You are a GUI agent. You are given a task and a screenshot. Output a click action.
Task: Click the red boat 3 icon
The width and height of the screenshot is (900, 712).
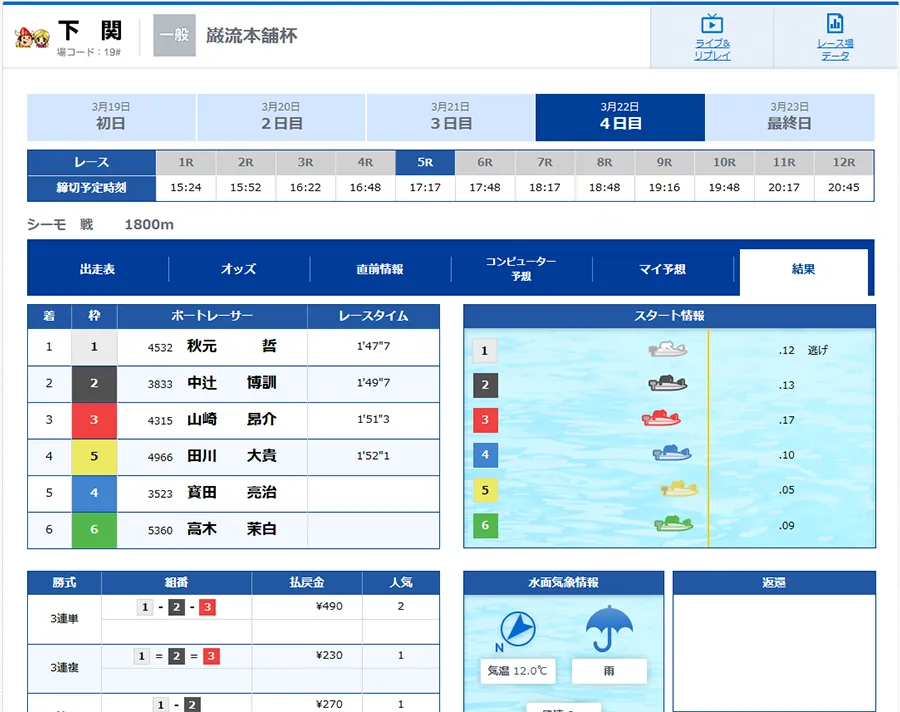661,418
